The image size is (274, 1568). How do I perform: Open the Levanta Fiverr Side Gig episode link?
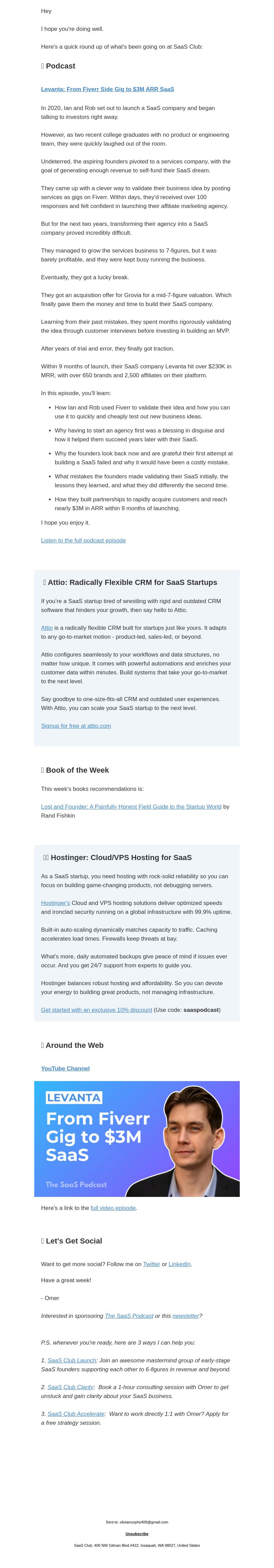coord(108,89)
